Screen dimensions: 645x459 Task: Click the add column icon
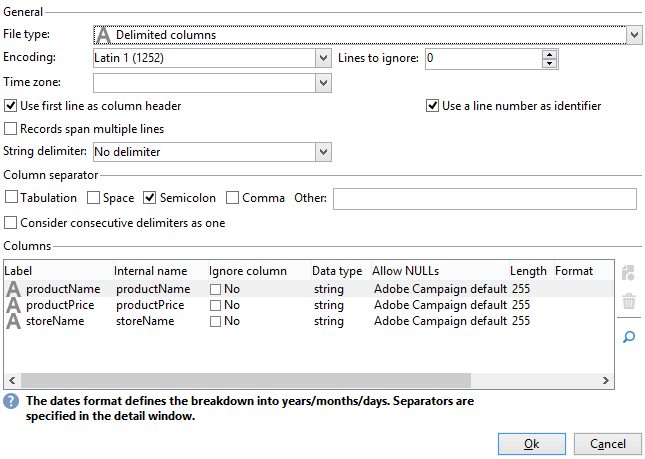tap(629, 273)
